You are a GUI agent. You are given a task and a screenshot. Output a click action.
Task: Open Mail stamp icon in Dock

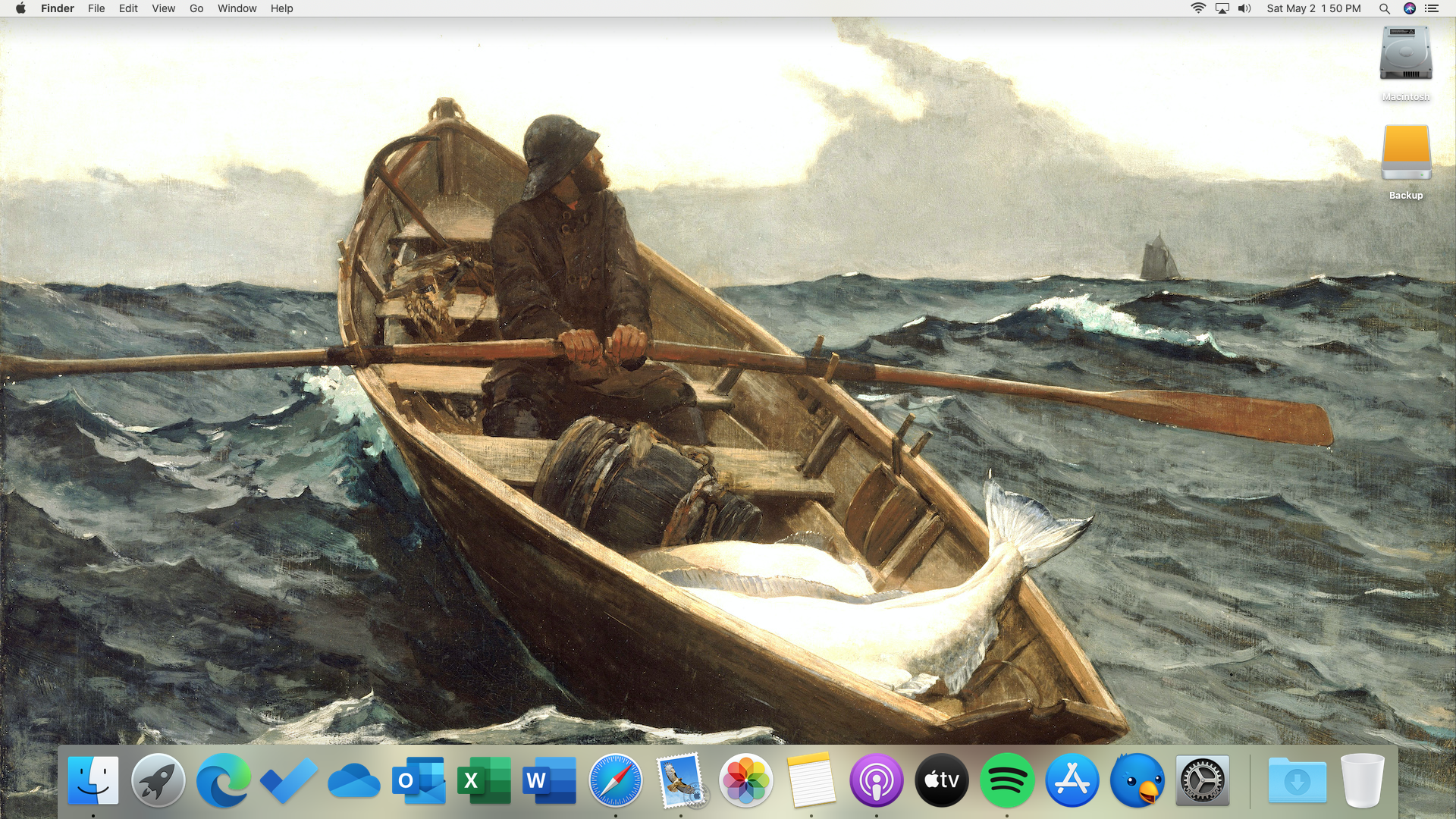pyautogui.click(x=680, y=780)
